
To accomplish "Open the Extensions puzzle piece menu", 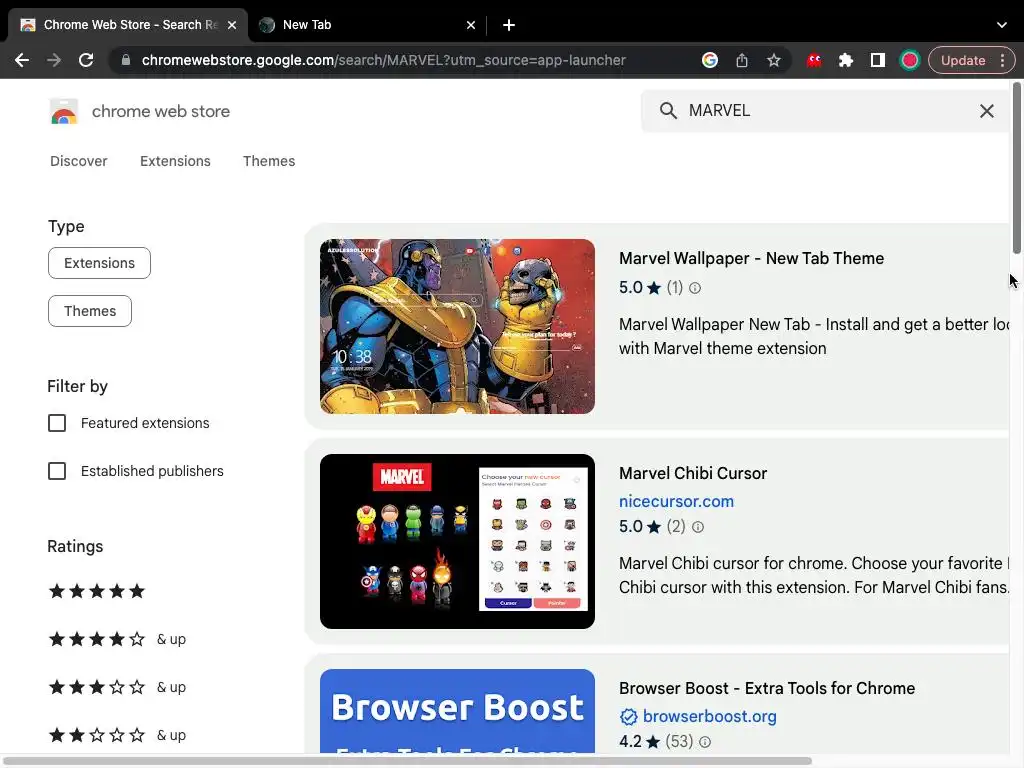I will coord(846,60).
